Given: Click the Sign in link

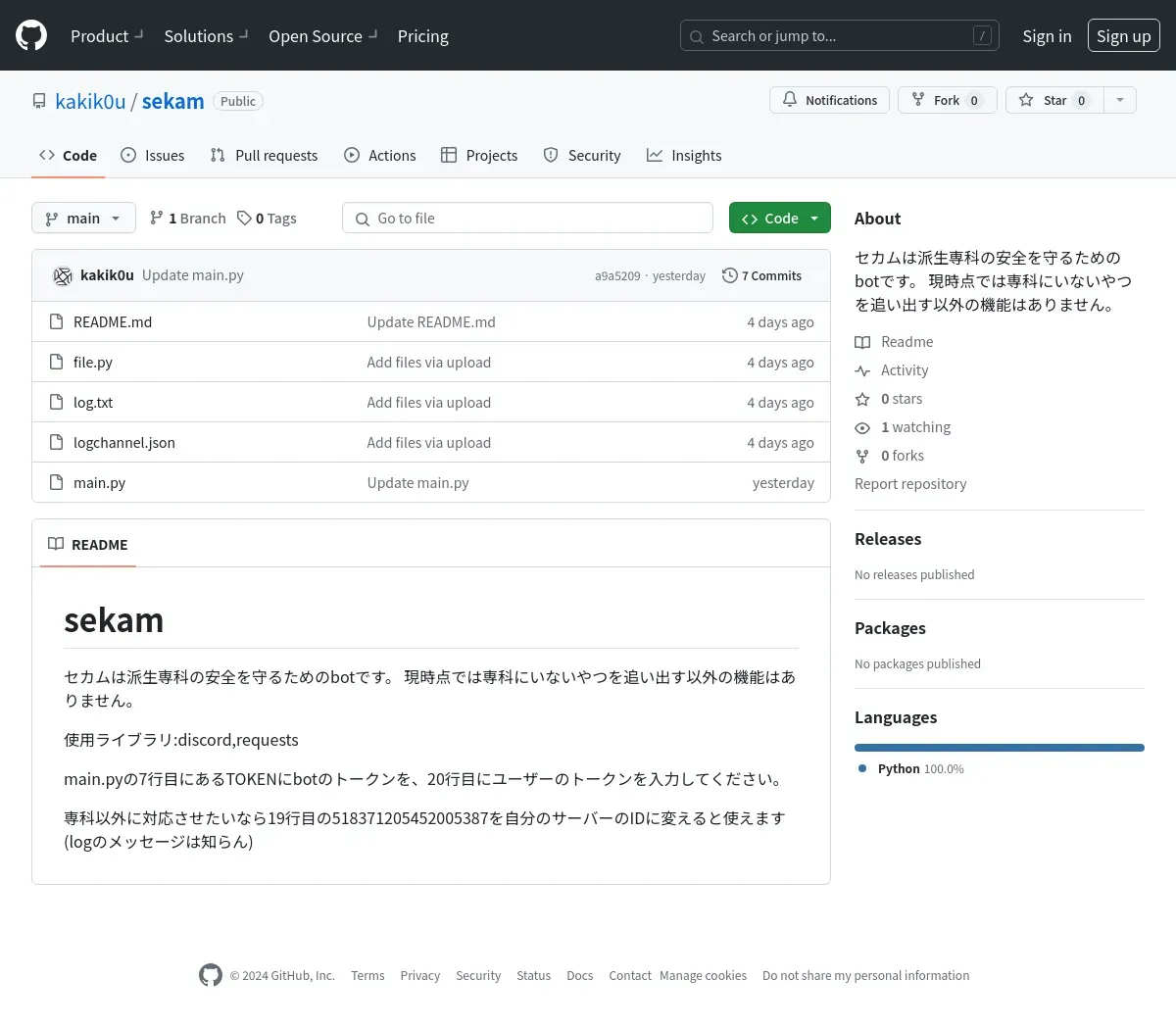Looking at the screenshot, I should point(1047,36).
